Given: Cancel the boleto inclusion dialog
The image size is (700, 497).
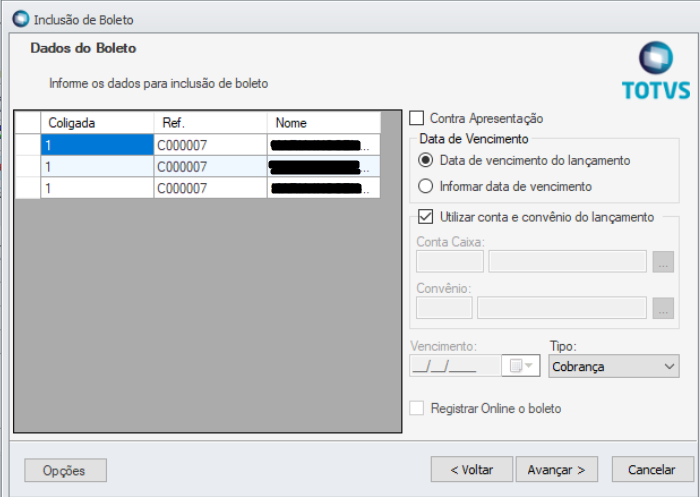Looking at the screenshot, I should tap(650, 469).
